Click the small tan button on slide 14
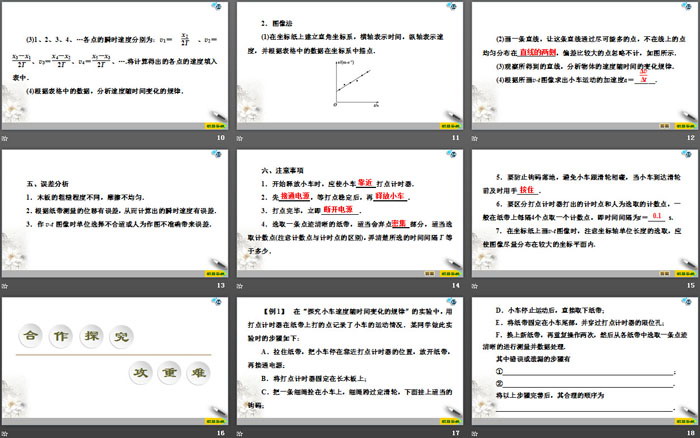 (430, 273)
